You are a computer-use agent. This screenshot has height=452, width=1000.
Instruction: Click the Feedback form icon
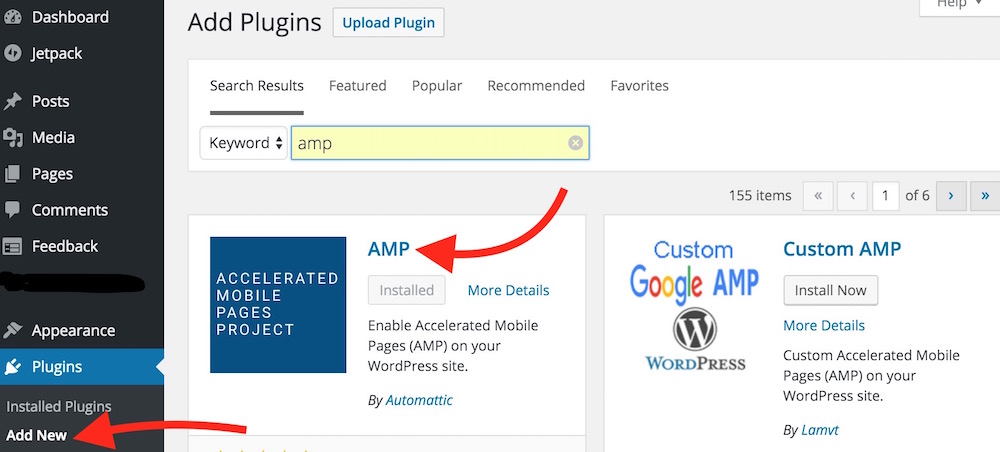pos(13,246)
